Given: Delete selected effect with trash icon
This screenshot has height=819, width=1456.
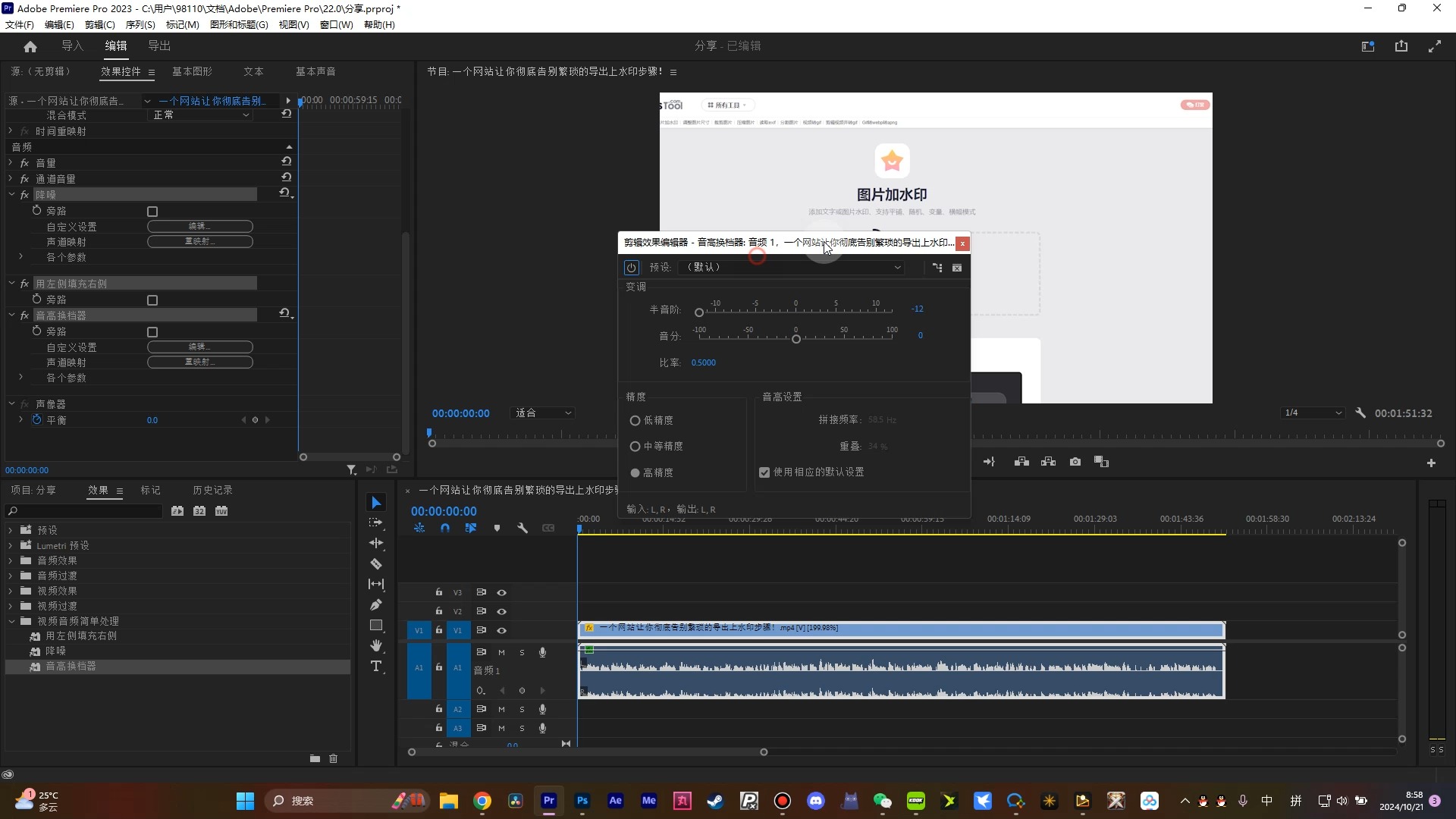Looking at the screenshot, I should [x=333, y=758].
